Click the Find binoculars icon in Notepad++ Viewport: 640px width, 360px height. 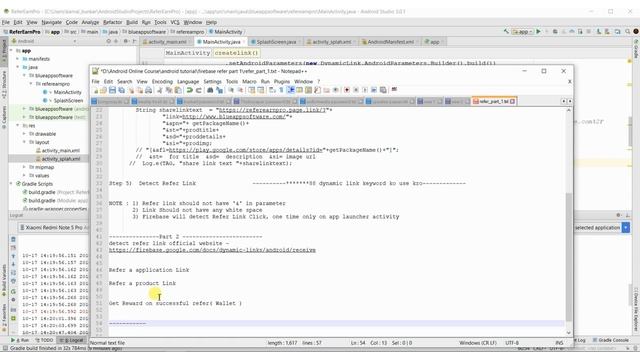210,90
